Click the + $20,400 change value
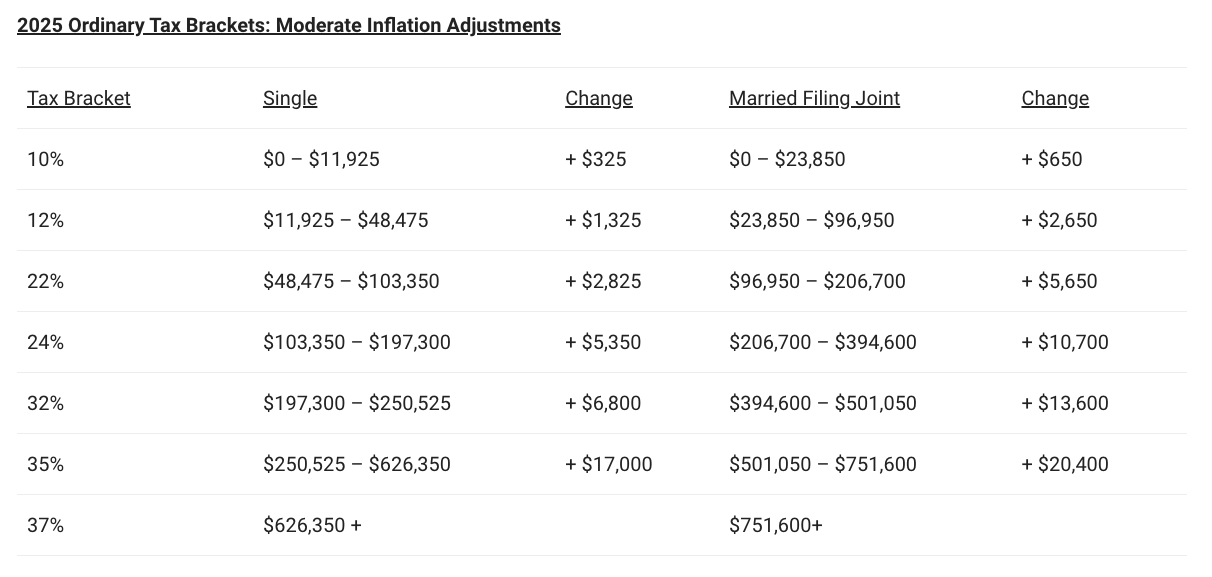The image size is (1212, 577). coord(1065,464)
